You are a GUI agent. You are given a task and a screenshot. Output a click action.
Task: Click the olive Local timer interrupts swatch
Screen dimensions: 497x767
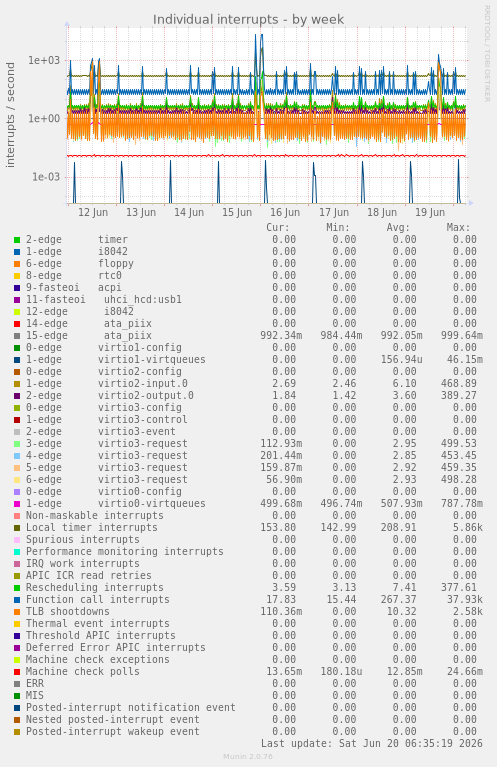[x=17, y=528]
